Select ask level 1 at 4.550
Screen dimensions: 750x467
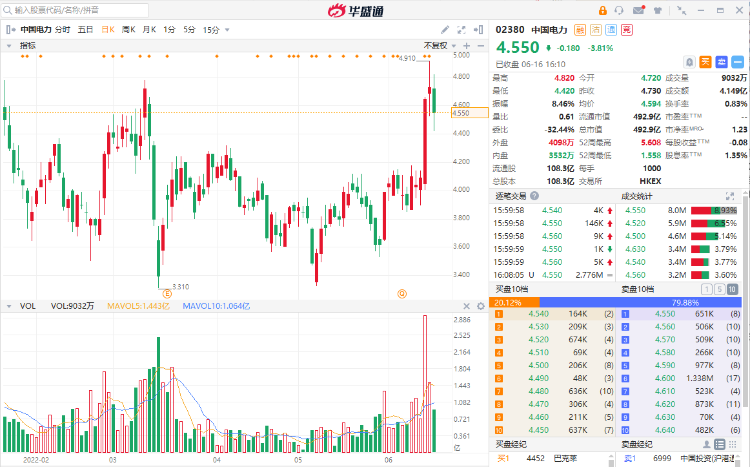681,314
